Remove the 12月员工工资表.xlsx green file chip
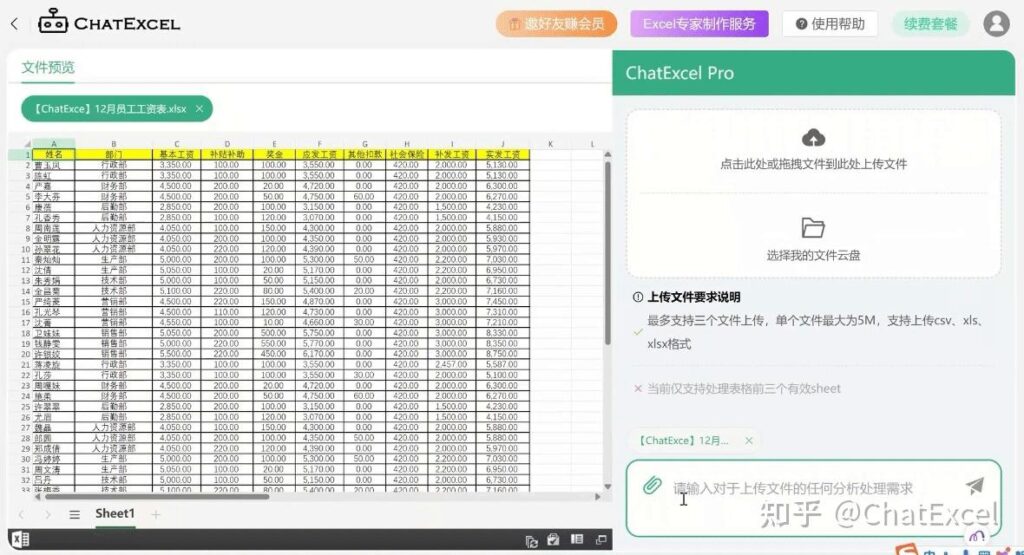 tap(199, 109)
